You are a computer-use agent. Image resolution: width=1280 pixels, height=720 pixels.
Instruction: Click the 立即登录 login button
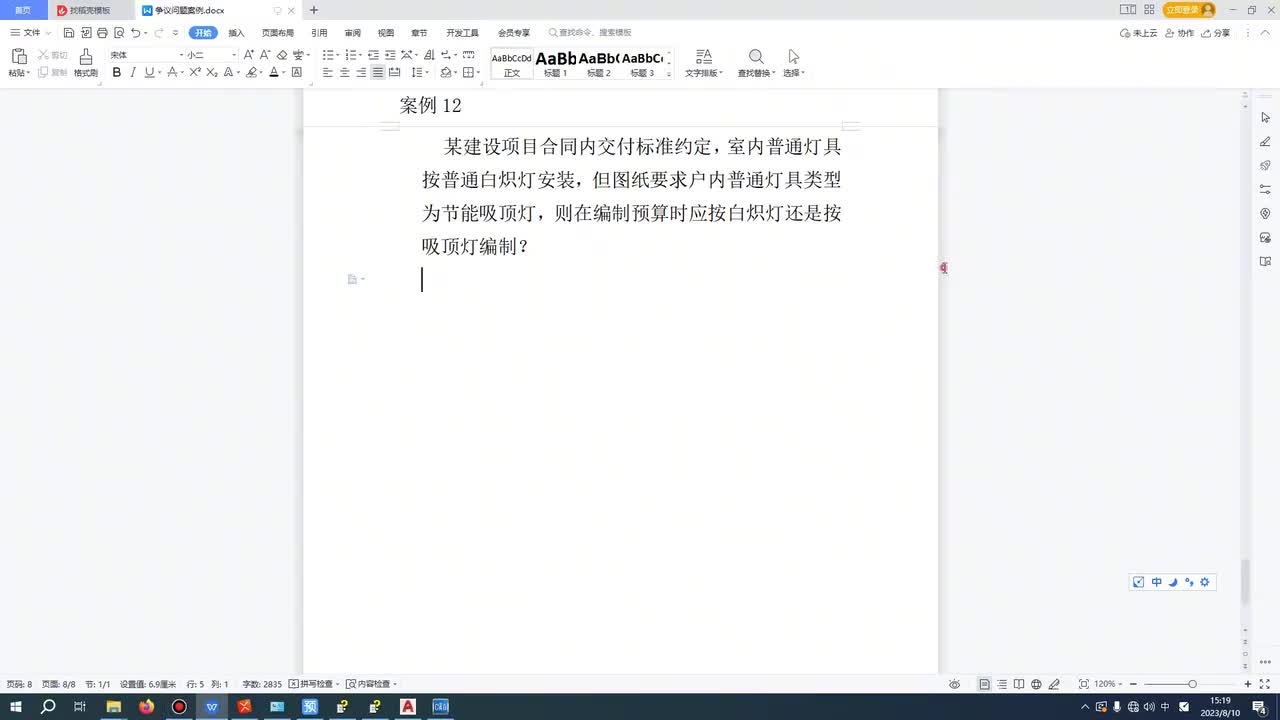tap(1189, 10)
